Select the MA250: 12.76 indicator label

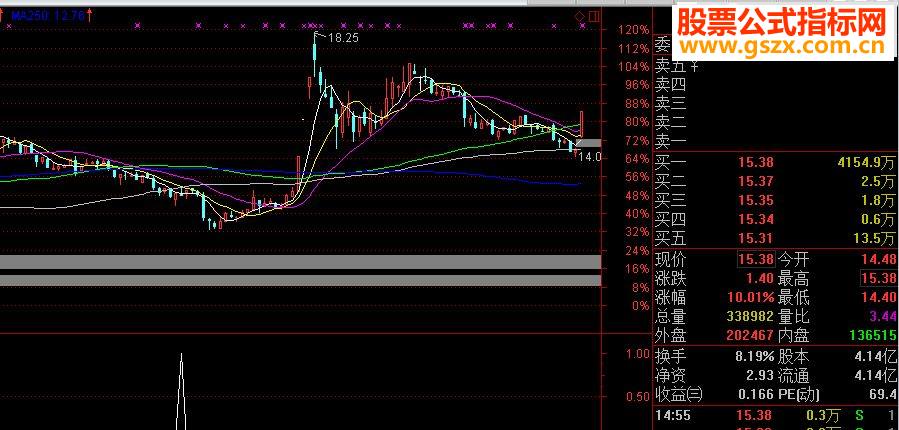[x=48, y=16]
